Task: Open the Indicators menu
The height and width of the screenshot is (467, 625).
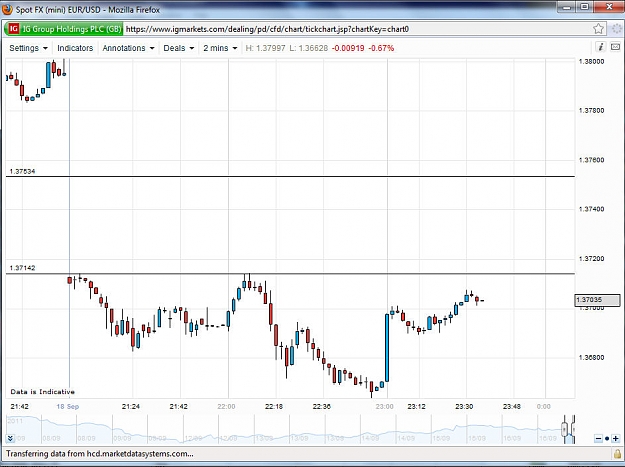Action: coord(75,48)
